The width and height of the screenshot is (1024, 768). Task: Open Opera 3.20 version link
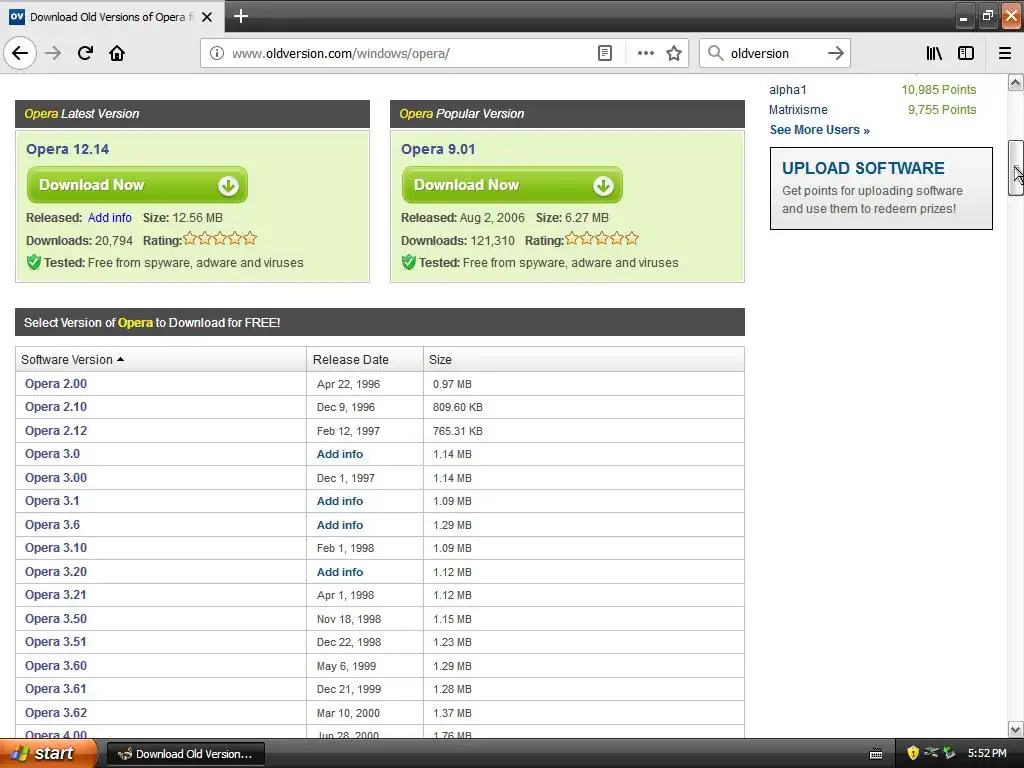(x=56, y=571)
